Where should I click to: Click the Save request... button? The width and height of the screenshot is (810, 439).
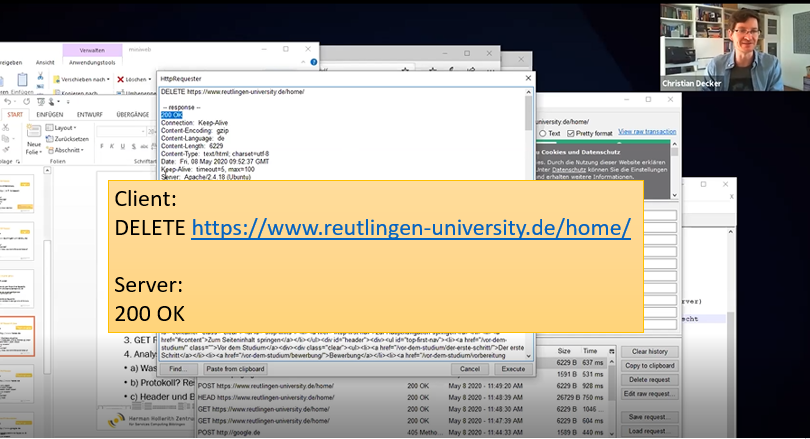(650, 417)
